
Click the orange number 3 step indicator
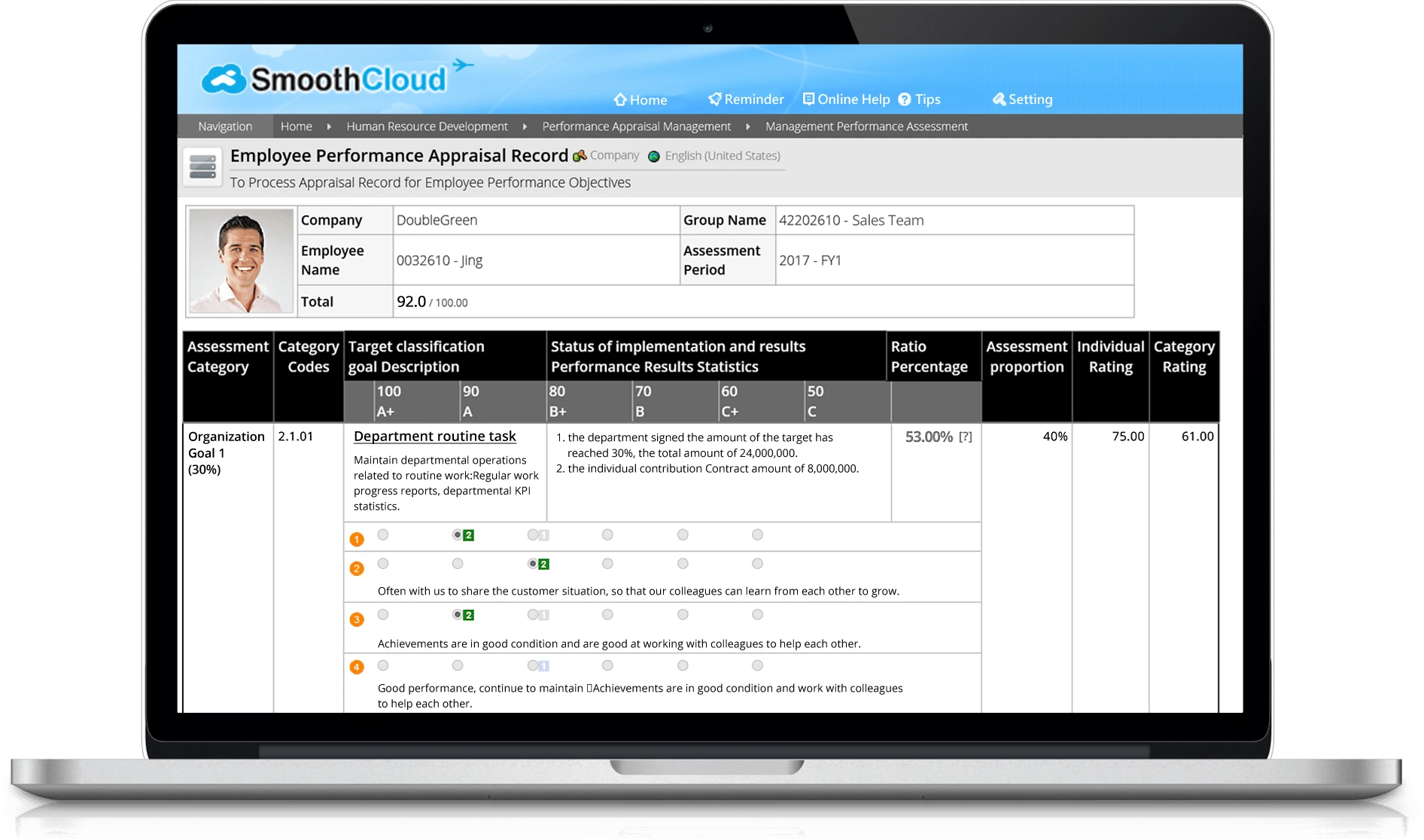click(357, 617)
